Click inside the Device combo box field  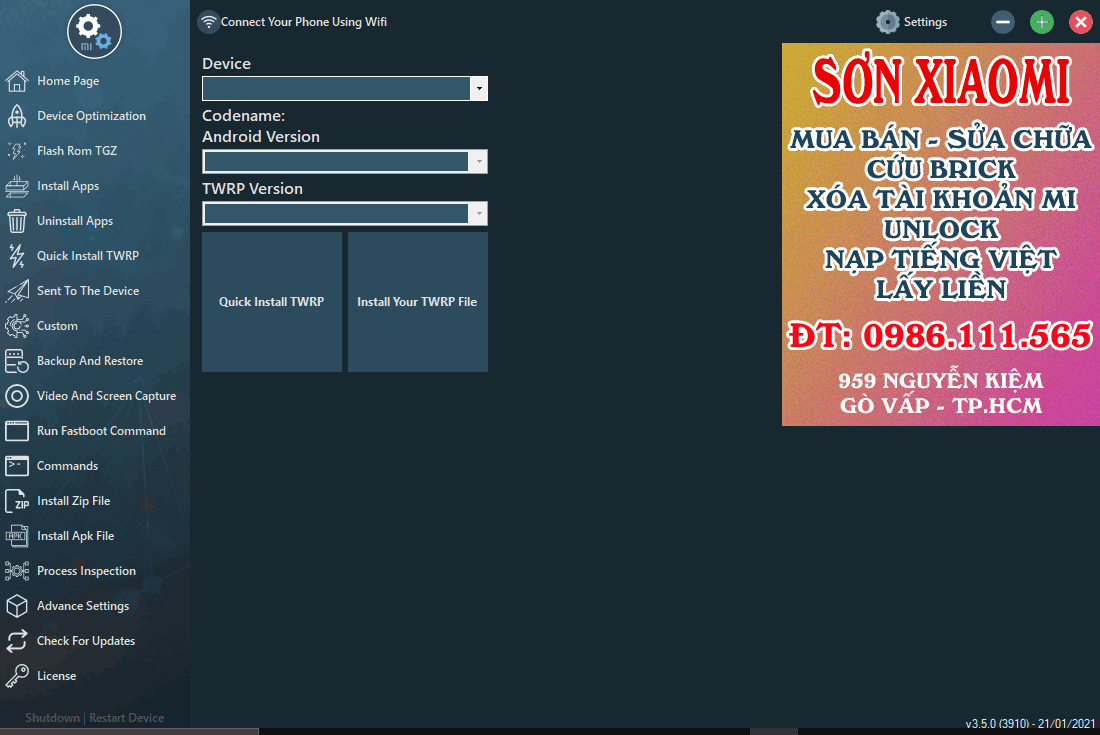(x=336, y=88)
